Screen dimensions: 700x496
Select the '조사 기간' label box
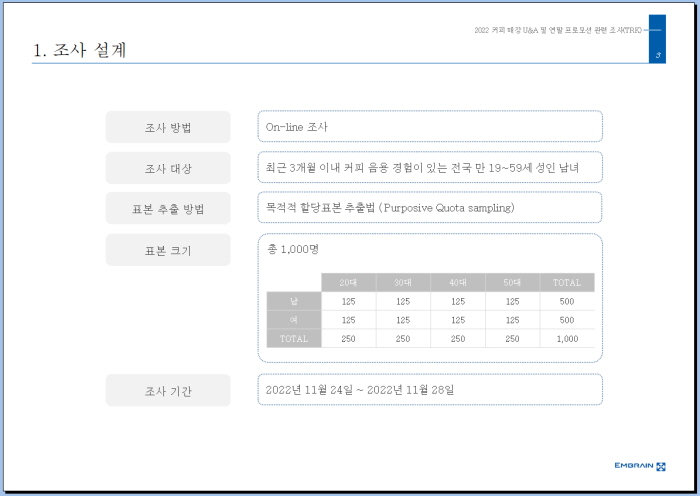click(x=168, y=390)
